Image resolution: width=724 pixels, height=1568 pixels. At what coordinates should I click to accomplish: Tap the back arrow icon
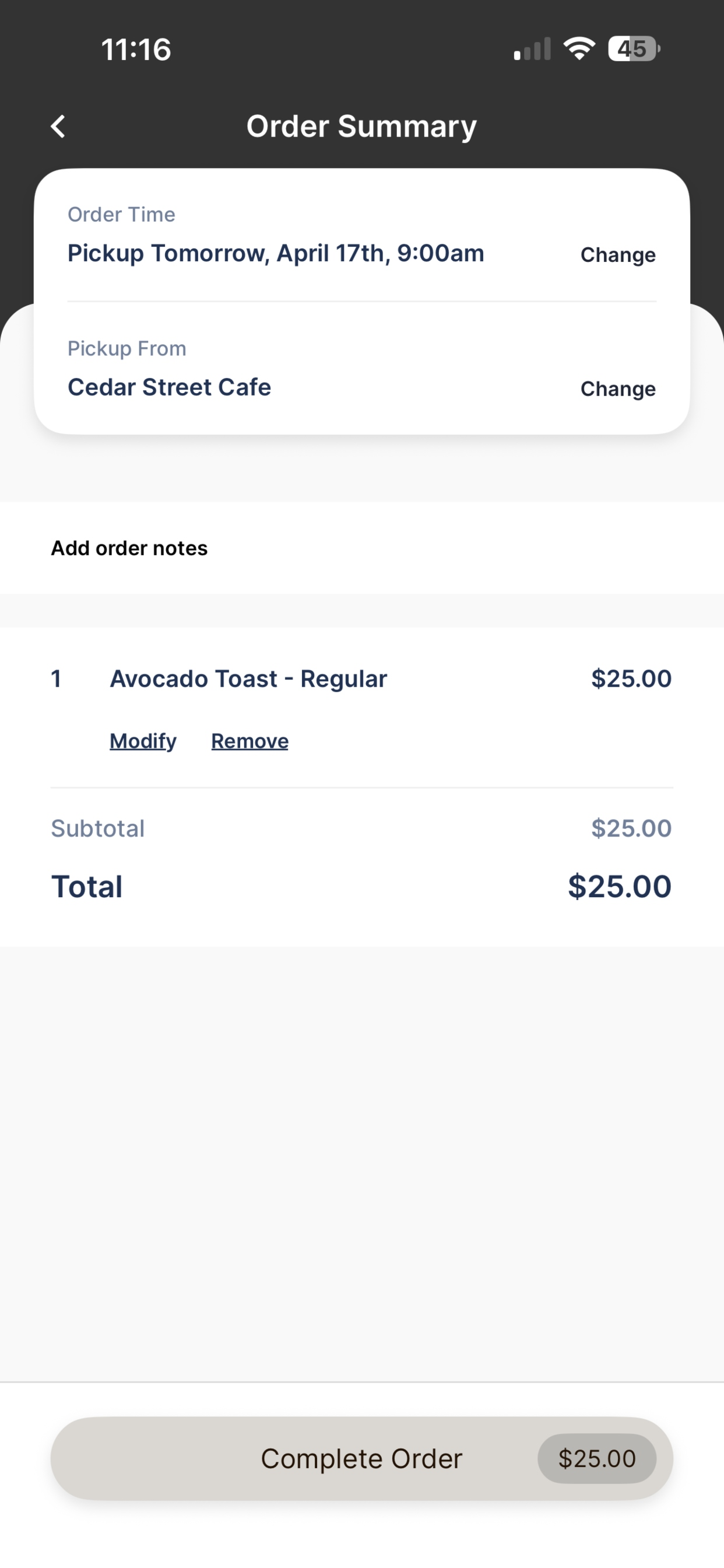58,127
